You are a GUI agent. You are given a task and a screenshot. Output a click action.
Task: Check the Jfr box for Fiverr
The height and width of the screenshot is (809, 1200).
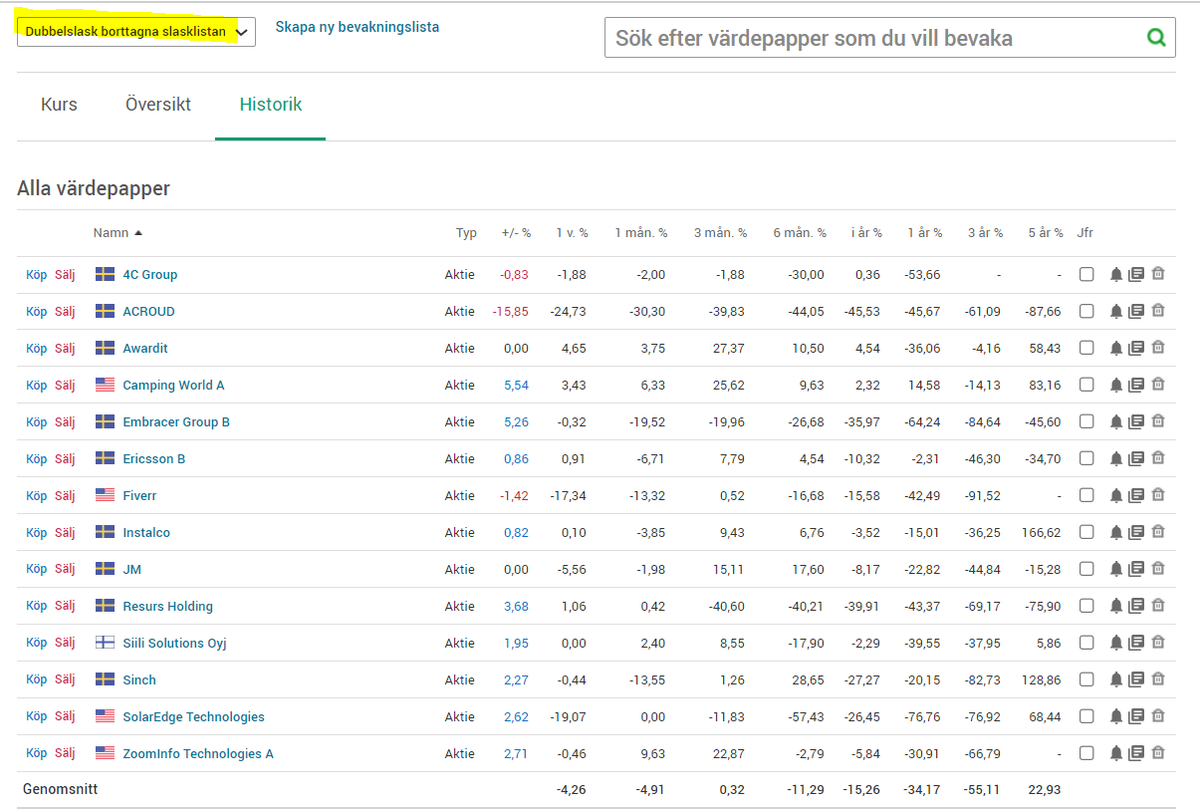click(1086, 496)
